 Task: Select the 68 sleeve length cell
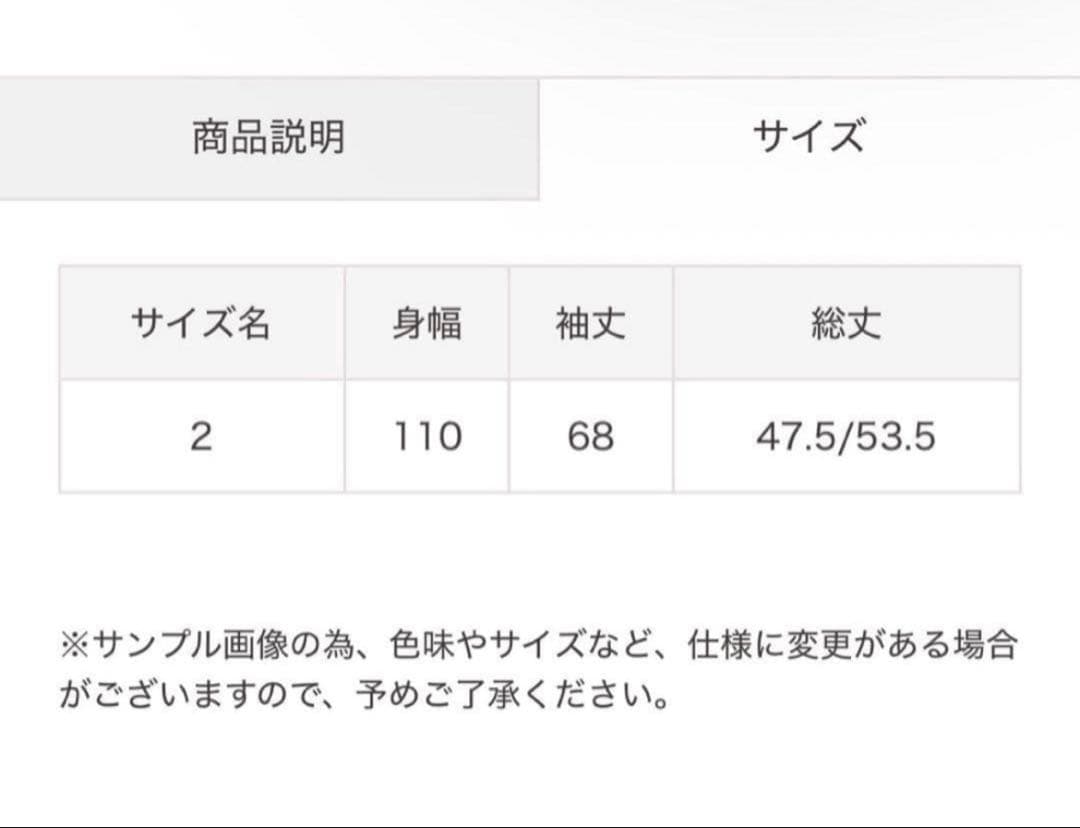tap(591, 437)
